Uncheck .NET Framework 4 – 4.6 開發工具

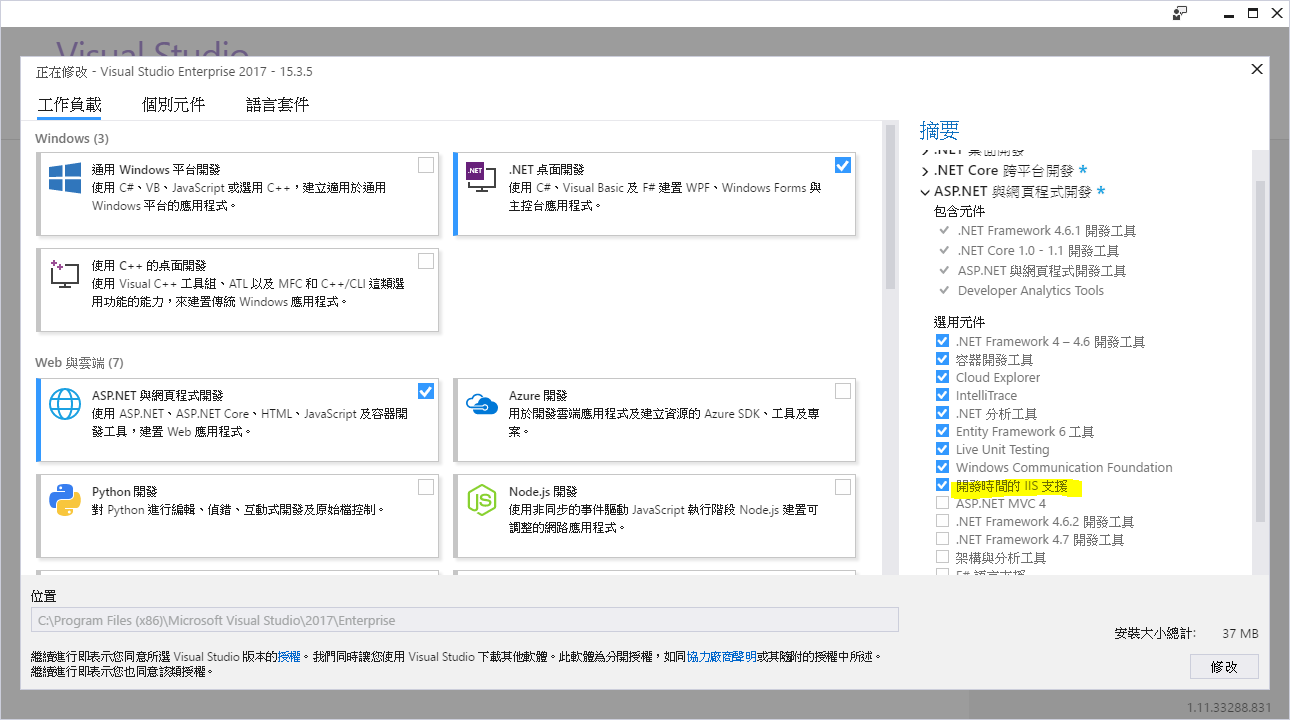[942, 341]
